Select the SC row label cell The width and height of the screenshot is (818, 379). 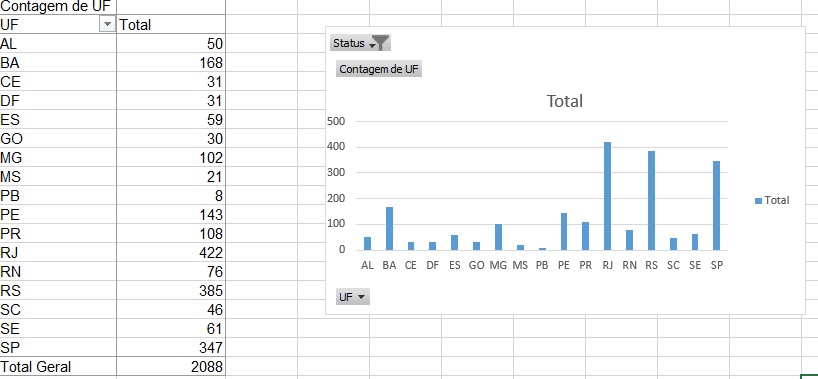coord(58,310)
